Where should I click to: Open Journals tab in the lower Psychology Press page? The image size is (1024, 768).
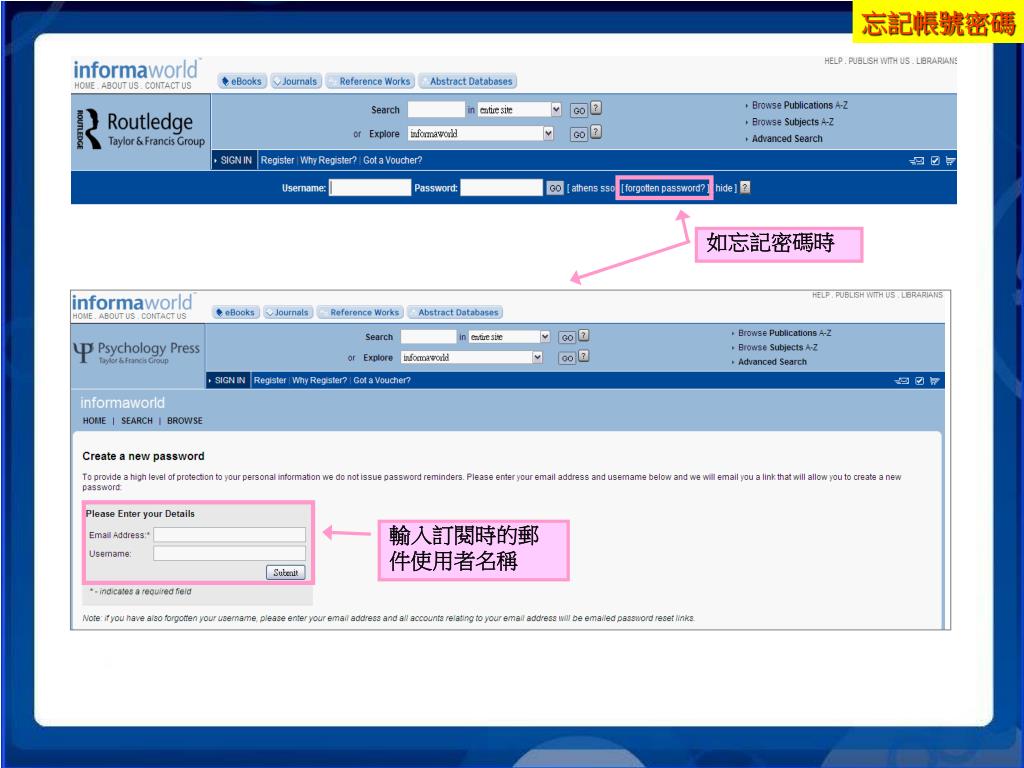(x=288, y=312)
